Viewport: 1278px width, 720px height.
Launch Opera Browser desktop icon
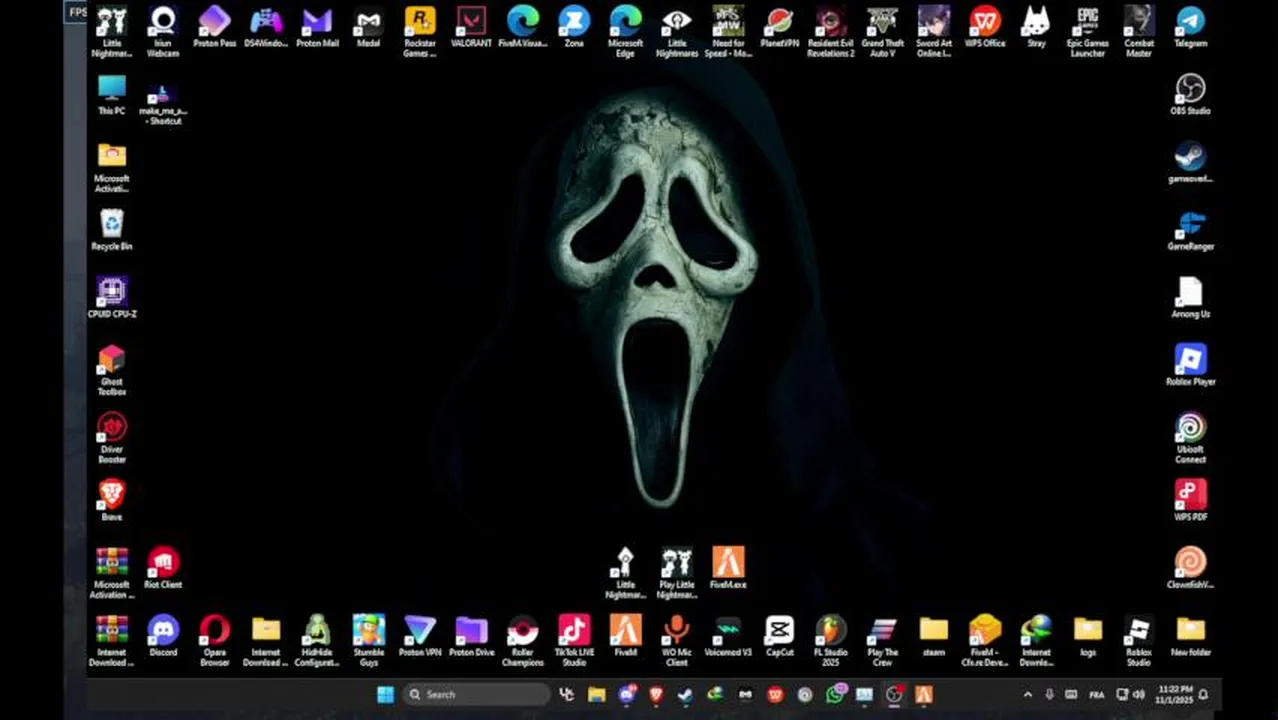(x=214, y=640)
